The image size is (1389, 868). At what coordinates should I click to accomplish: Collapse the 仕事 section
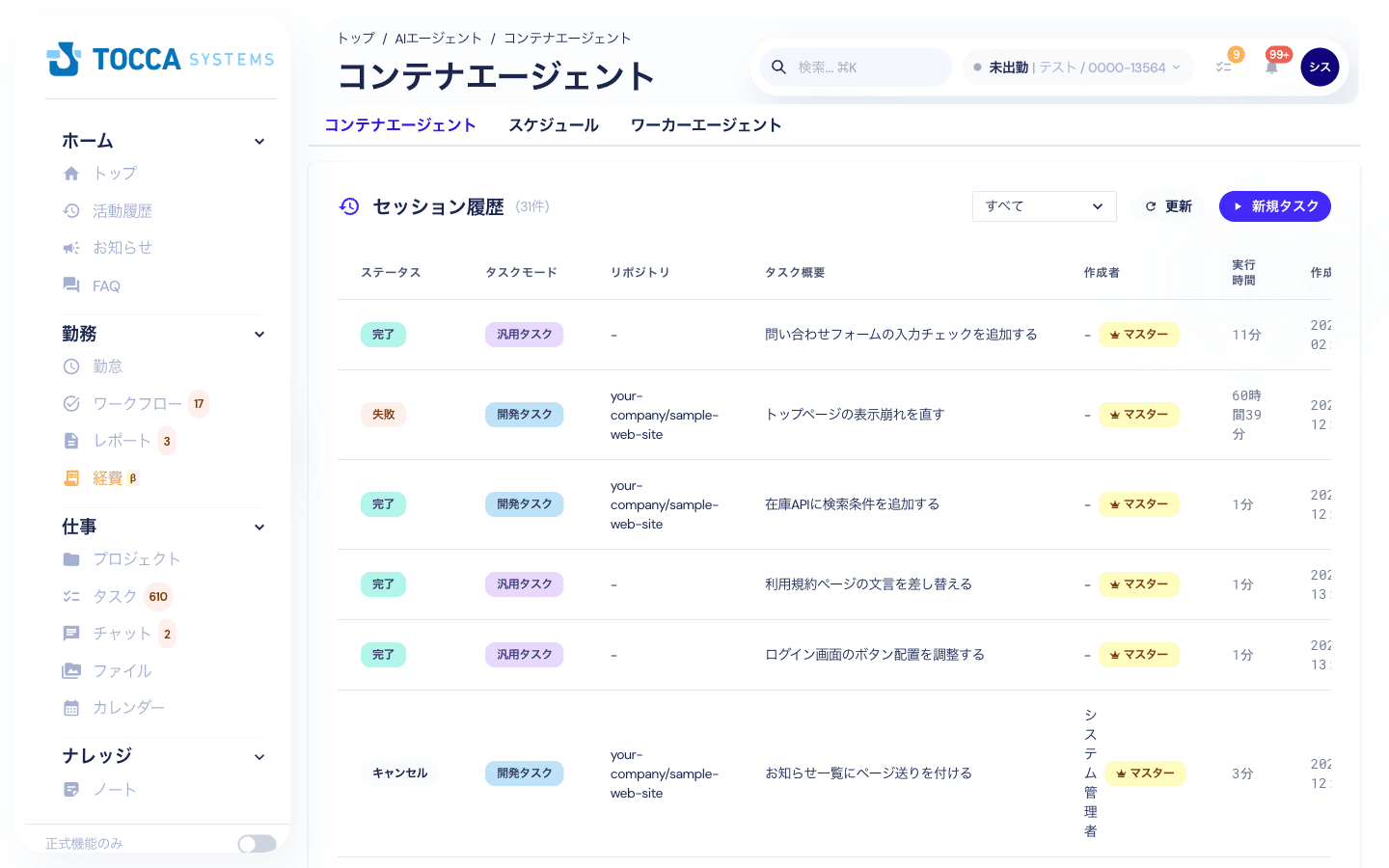(259, 528)
